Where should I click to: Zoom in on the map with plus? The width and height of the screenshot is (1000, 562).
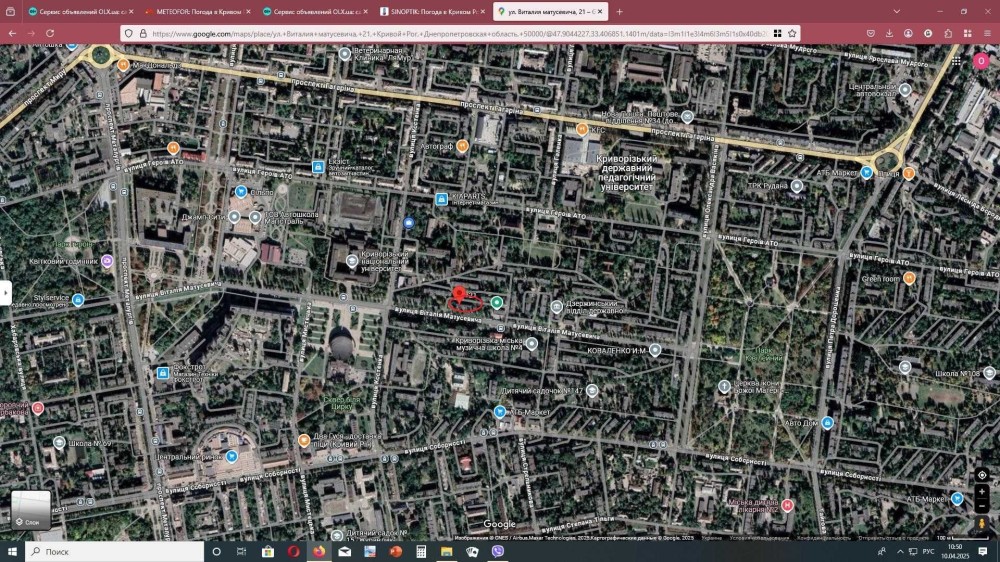[982, 492]
